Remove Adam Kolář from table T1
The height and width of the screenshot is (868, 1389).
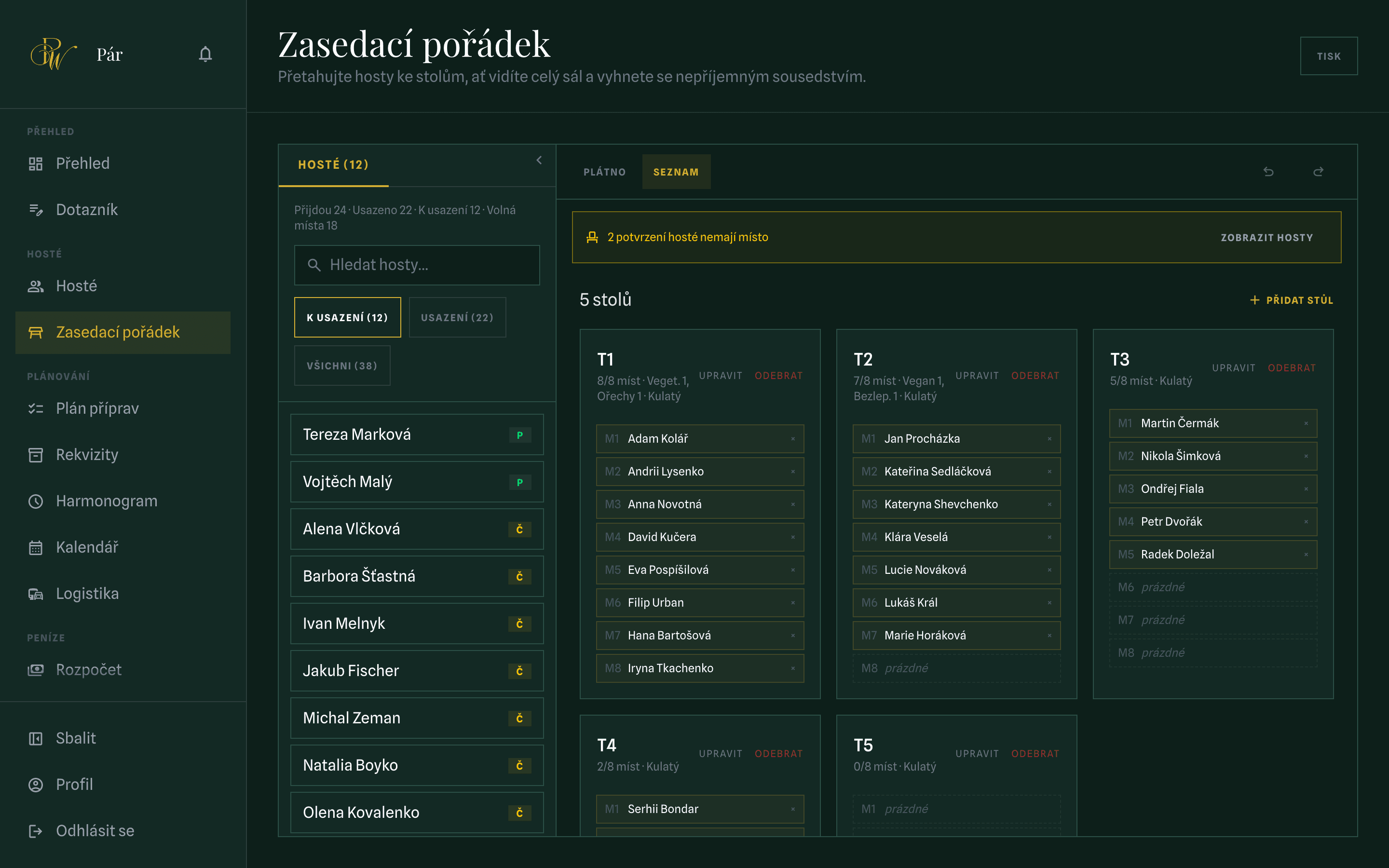(x=793, y=439)
